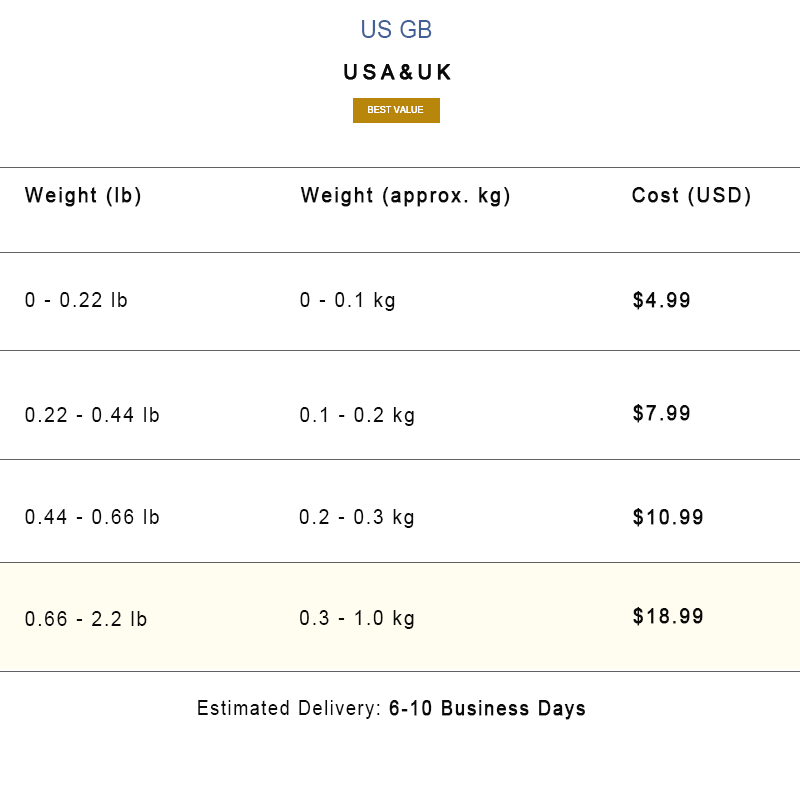Image resolution: width=800 pixels, height=800 pixels.
Task: Click the USA&UK heading
Action: click(398, 73)
